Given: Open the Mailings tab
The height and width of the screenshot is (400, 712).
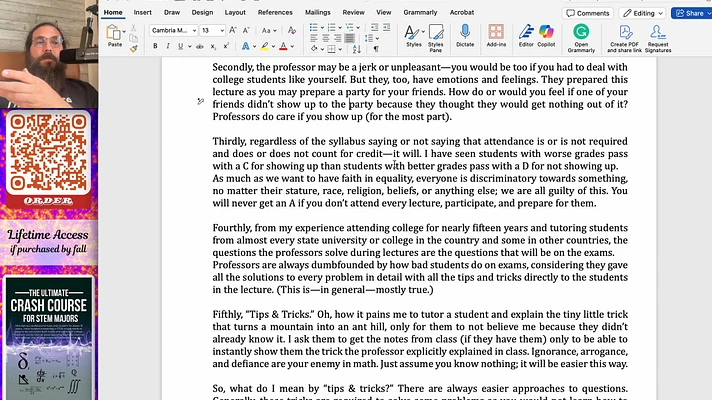Looking at the screenshot, I should tap(317, 12).
